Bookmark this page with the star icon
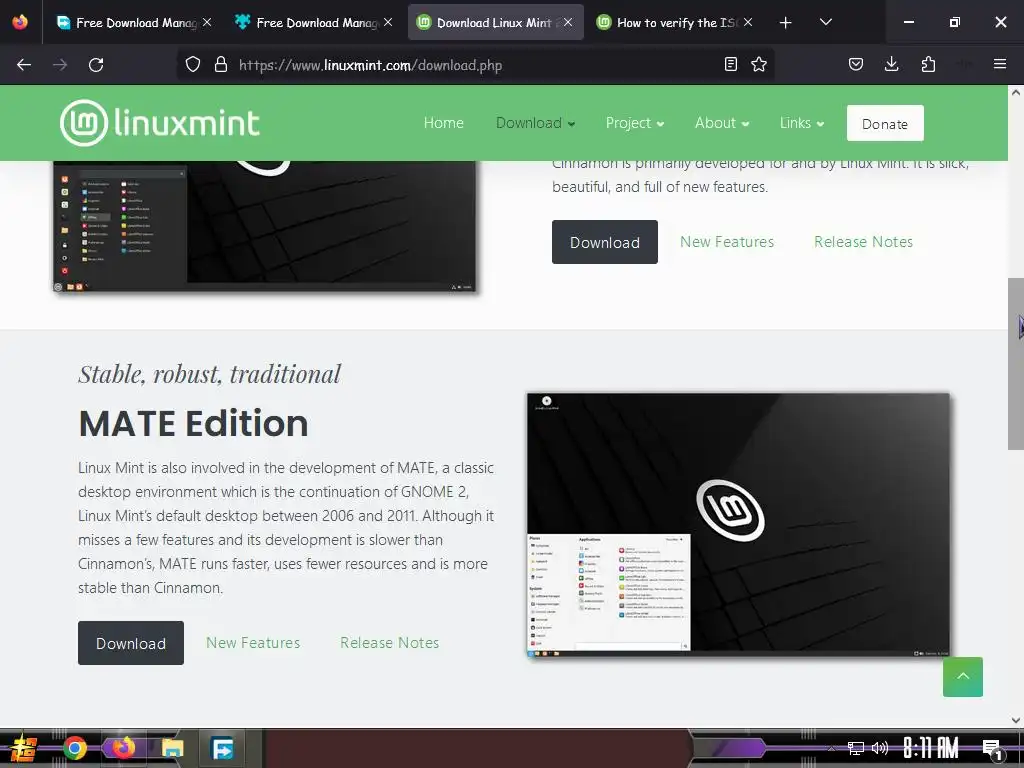1024x768 pixels. (x=759, y=64)
